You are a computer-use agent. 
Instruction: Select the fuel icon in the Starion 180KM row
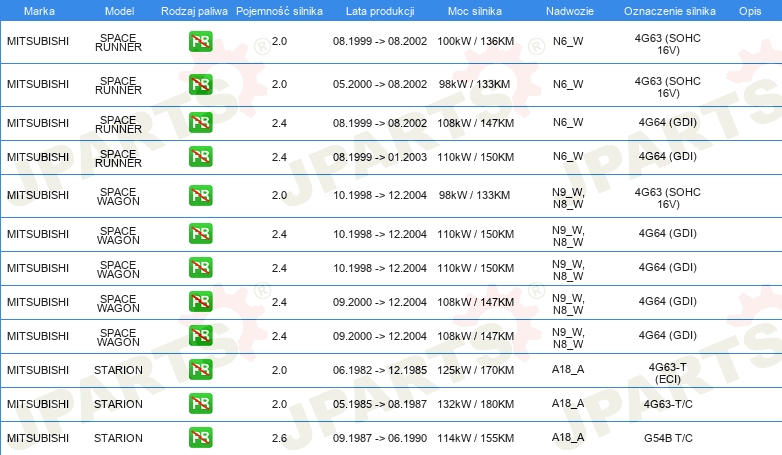coord(200,404)
